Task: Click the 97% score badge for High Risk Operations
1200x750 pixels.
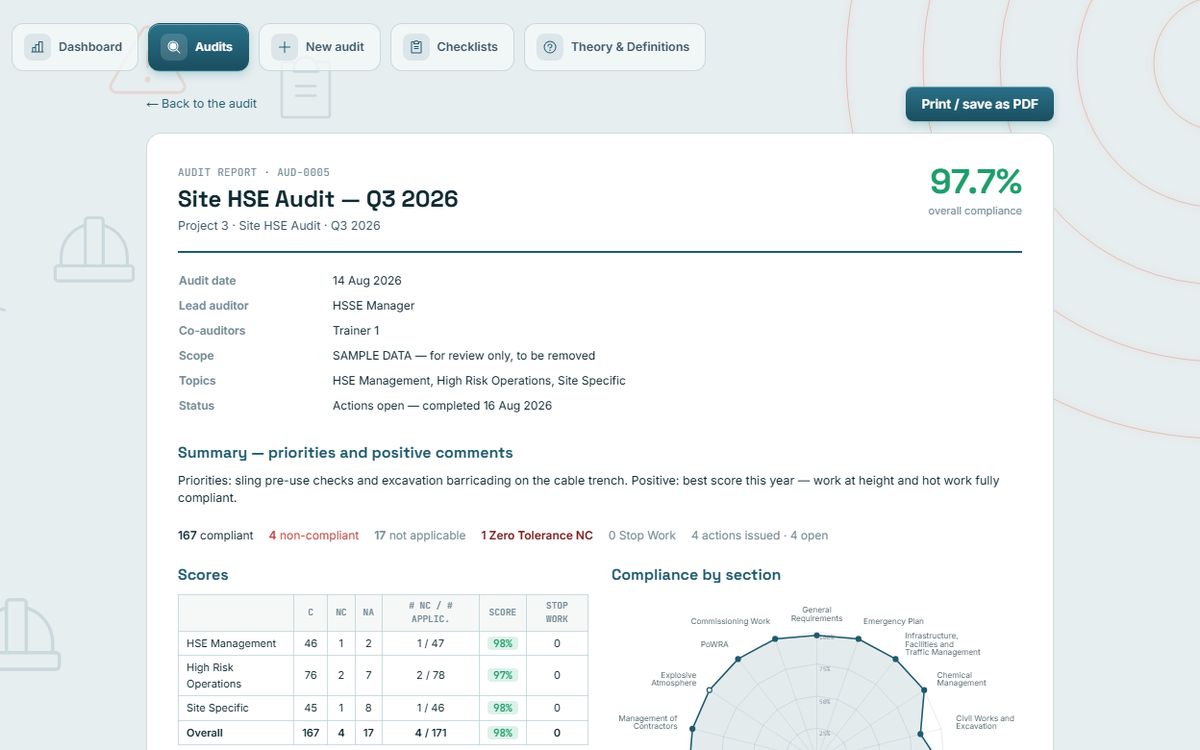Action: [502, 676]
